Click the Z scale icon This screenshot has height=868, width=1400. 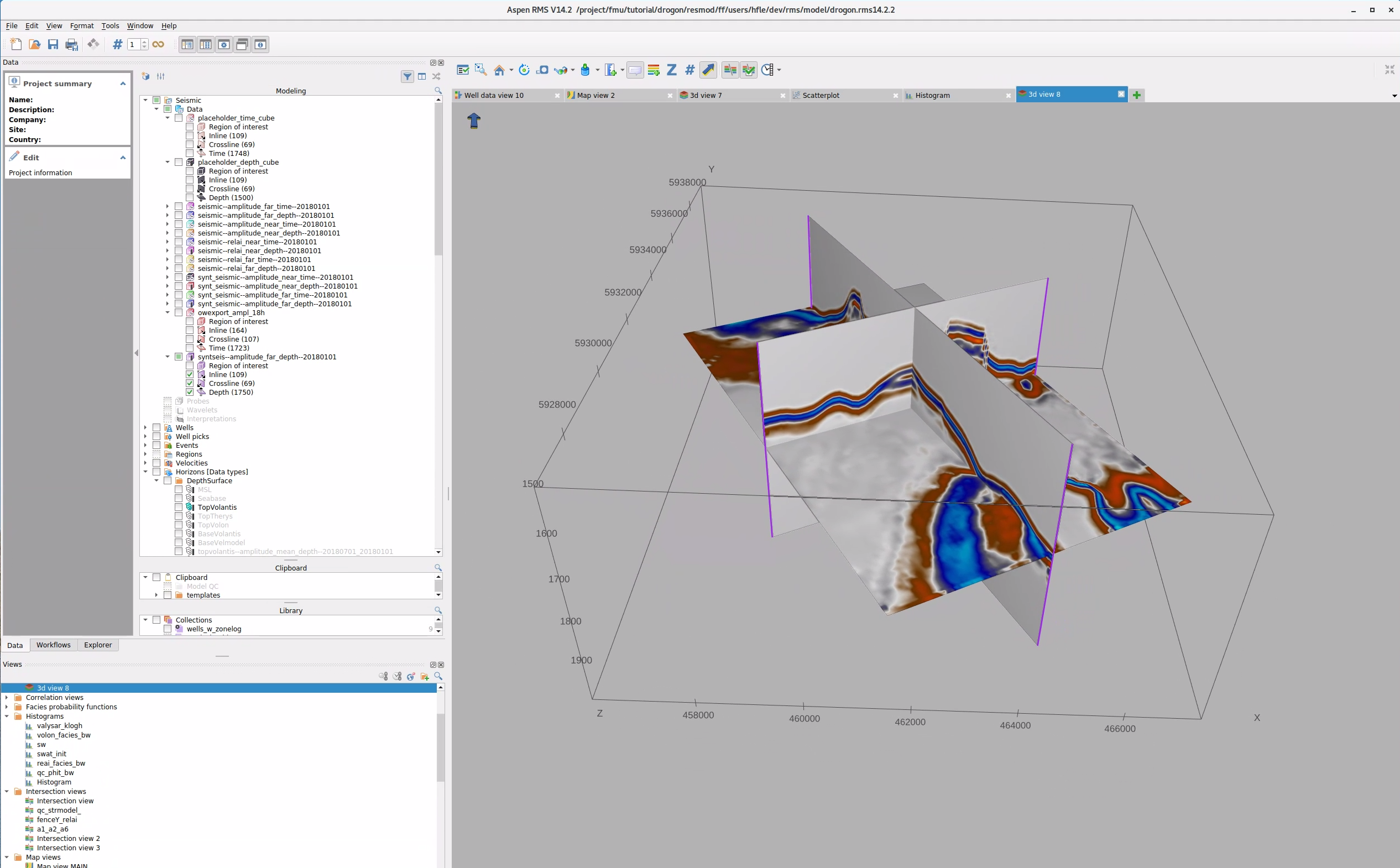[672, 70]
